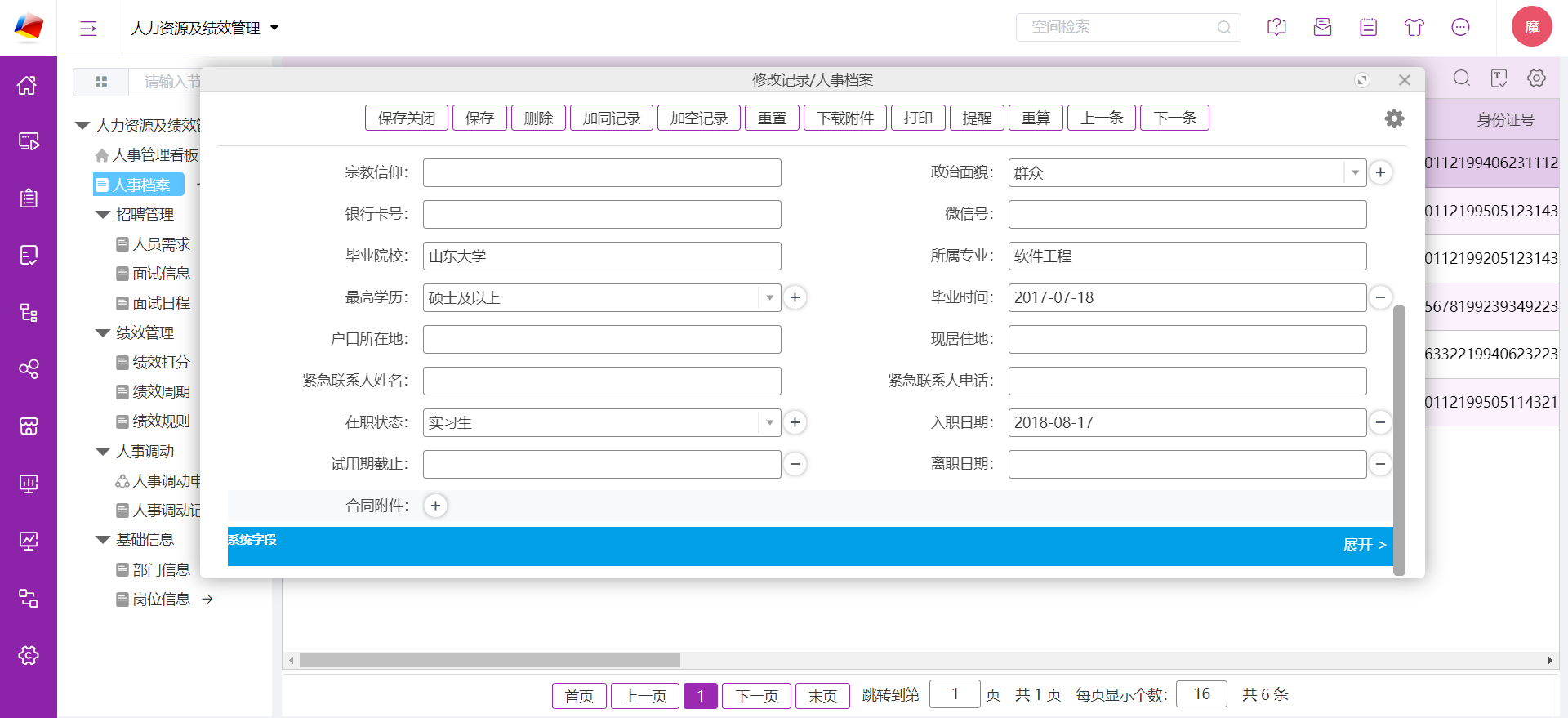This screenshot has width=1568, height=718.
Task: Click the 保存 button
Action: click(479, 118)
